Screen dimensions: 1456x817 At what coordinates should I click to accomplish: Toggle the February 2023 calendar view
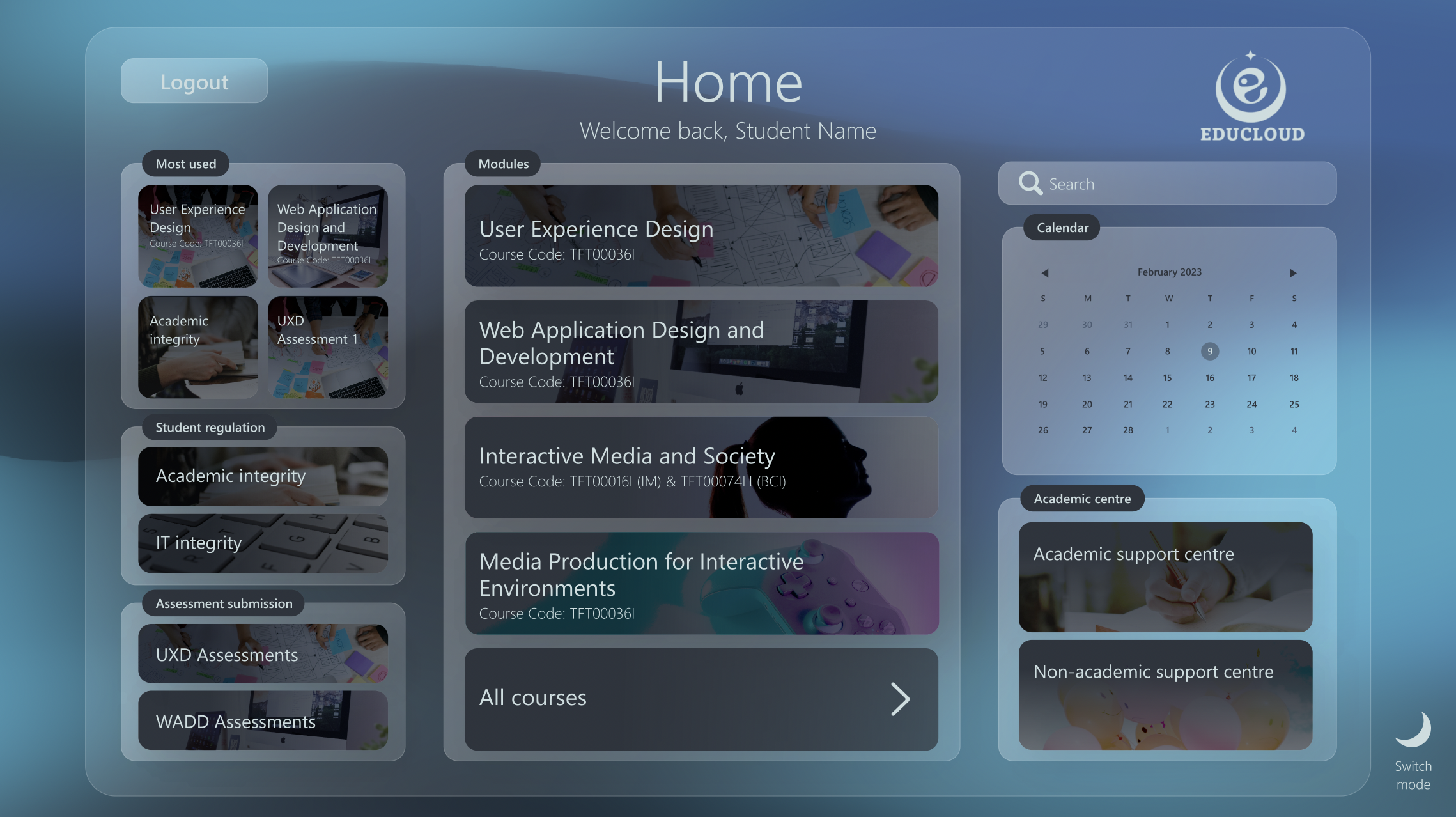pyautogui.click(x=1168, y=272)
